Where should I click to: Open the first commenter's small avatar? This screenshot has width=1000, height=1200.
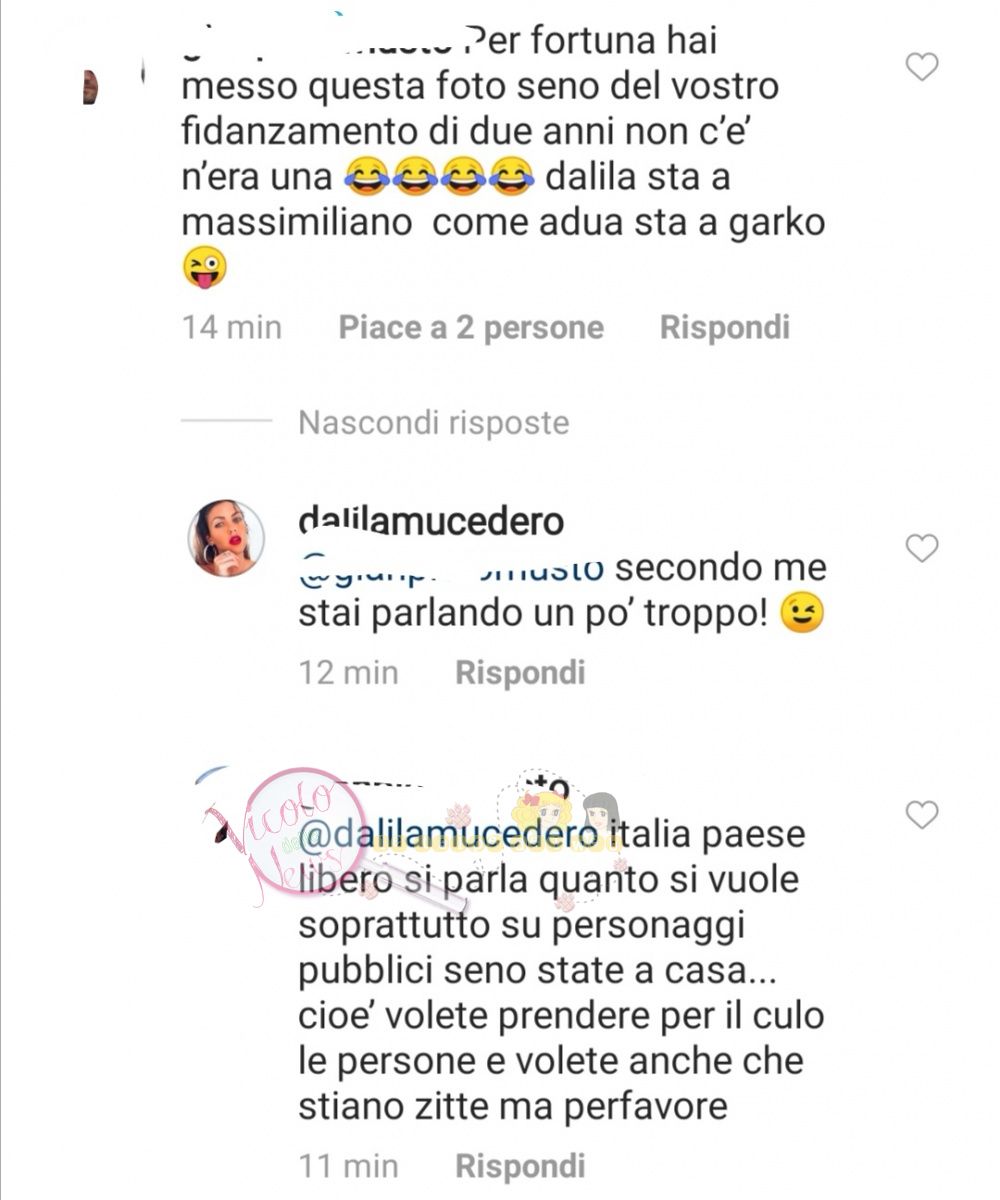[x=90, y=88]
